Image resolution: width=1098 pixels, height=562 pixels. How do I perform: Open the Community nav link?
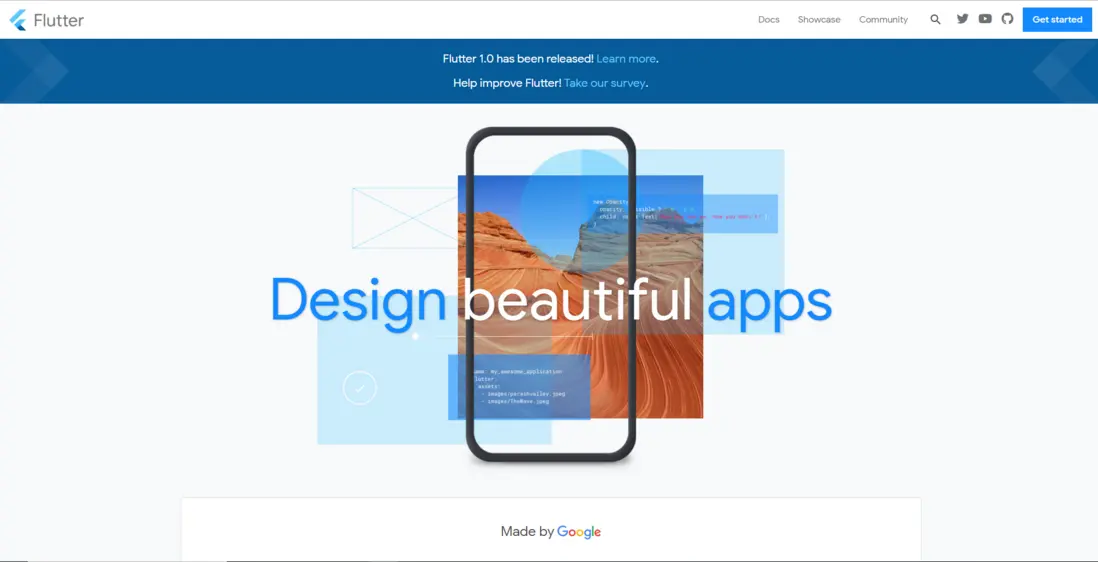pyautogui.click(x=883, y=20)
